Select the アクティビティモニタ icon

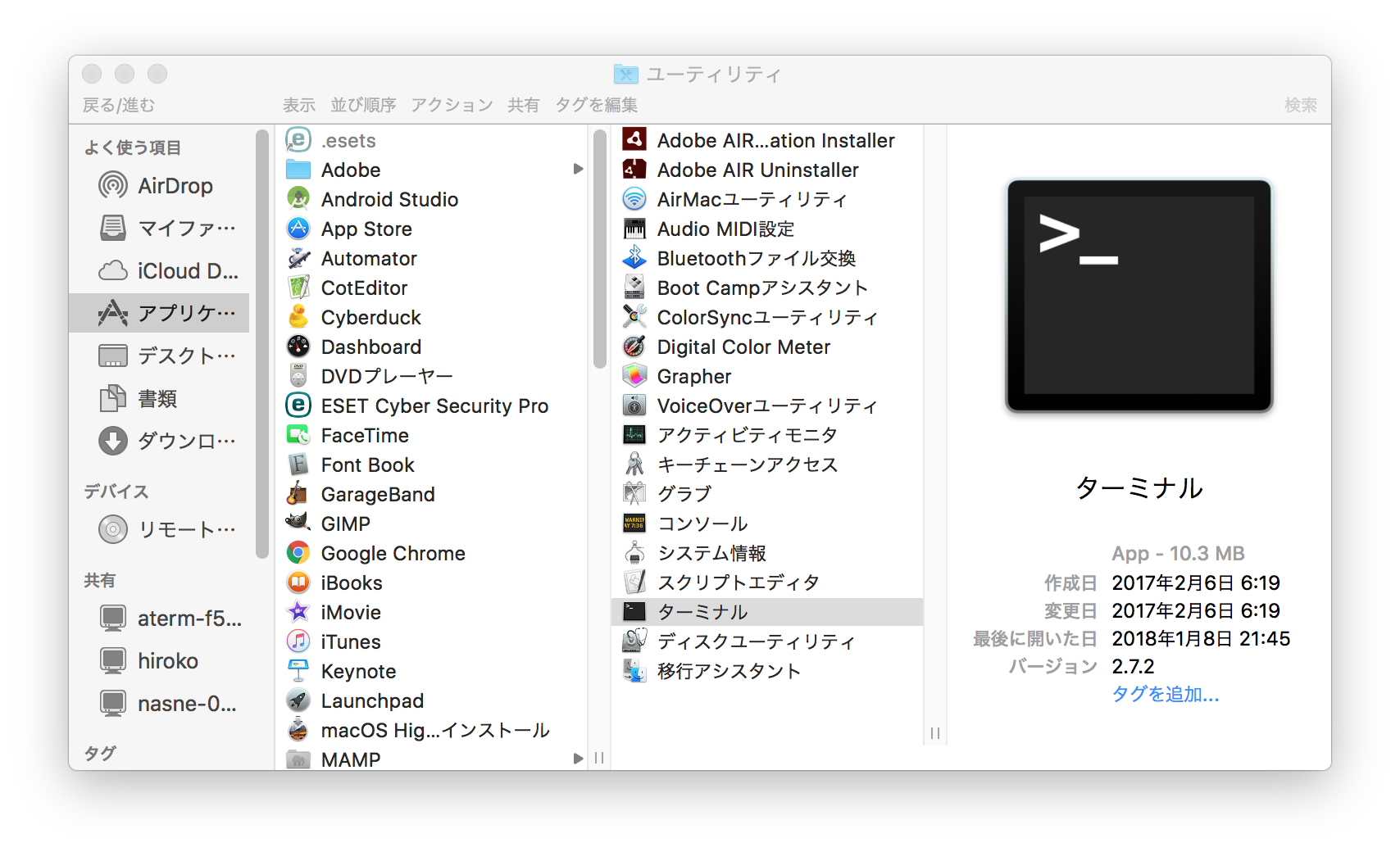pyautogui.click(x=634, y=435)
